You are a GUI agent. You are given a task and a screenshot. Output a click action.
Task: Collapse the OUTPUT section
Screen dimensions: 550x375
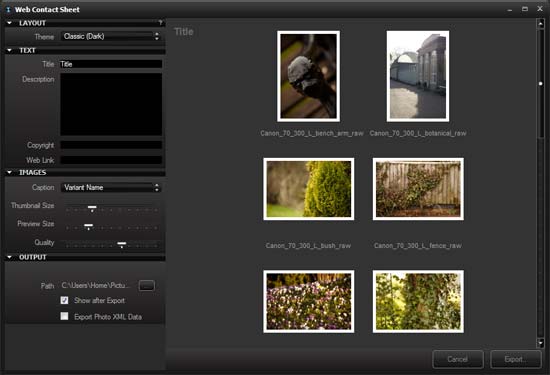9,257
